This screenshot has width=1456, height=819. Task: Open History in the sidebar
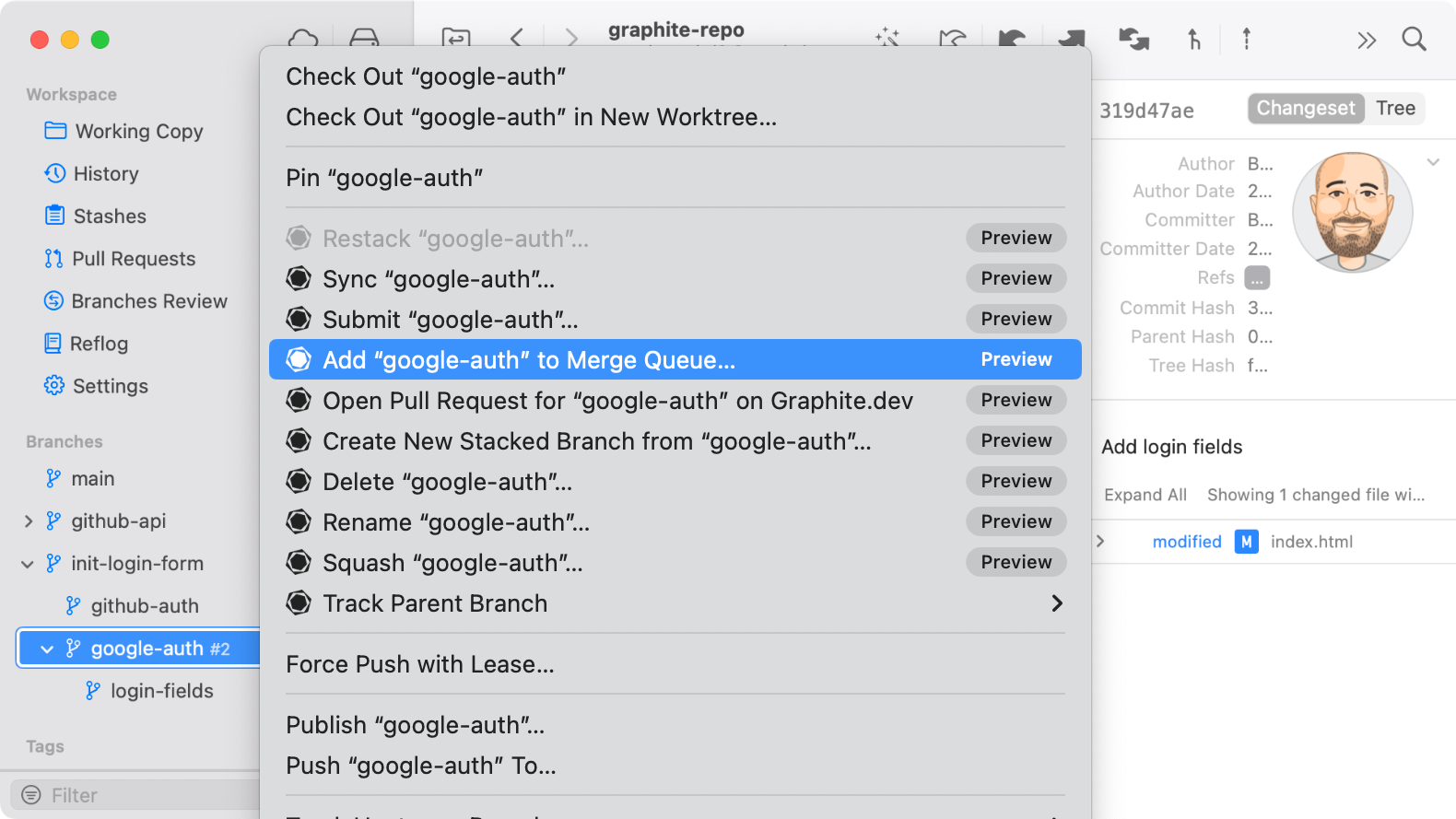(x=105, y=174)
